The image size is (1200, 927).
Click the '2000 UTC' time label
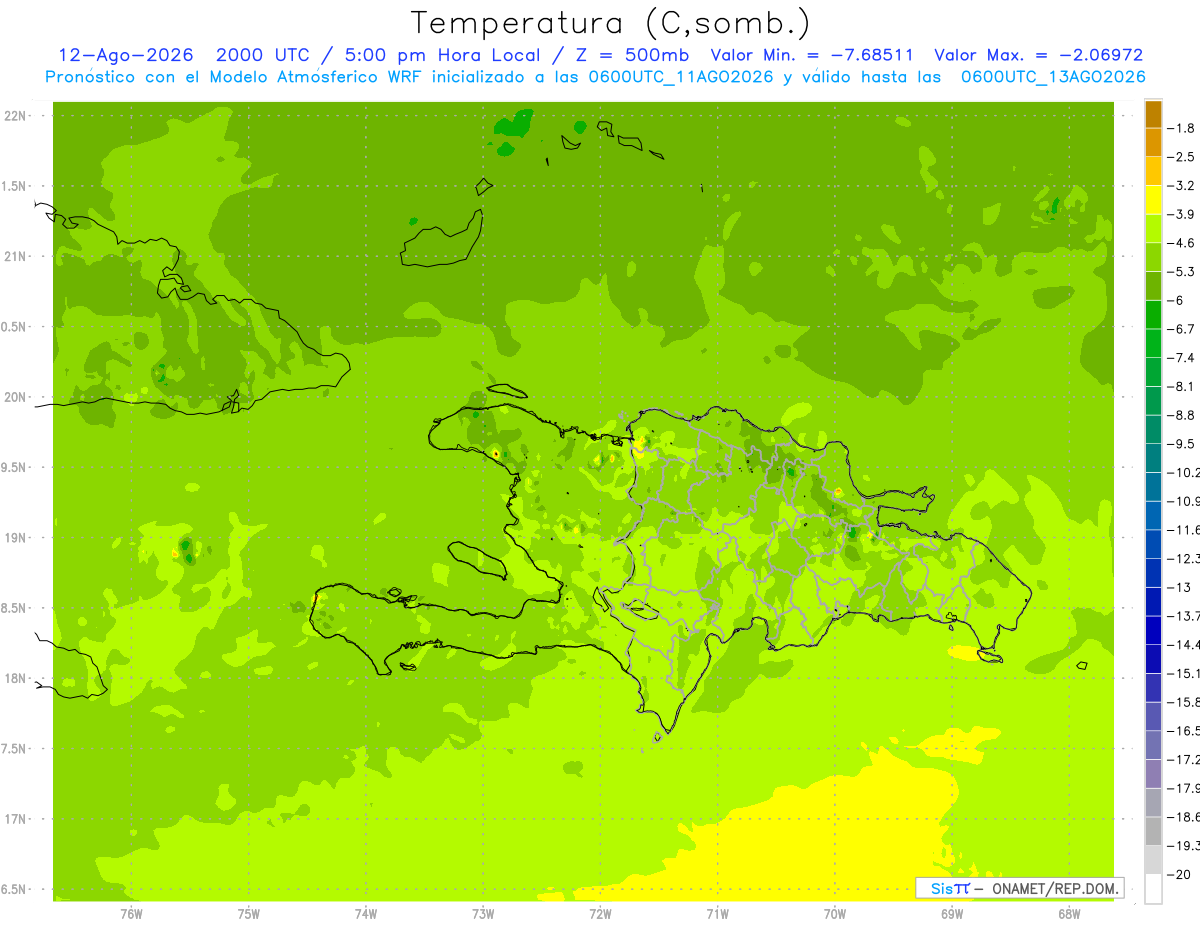[x=262, y=55]
